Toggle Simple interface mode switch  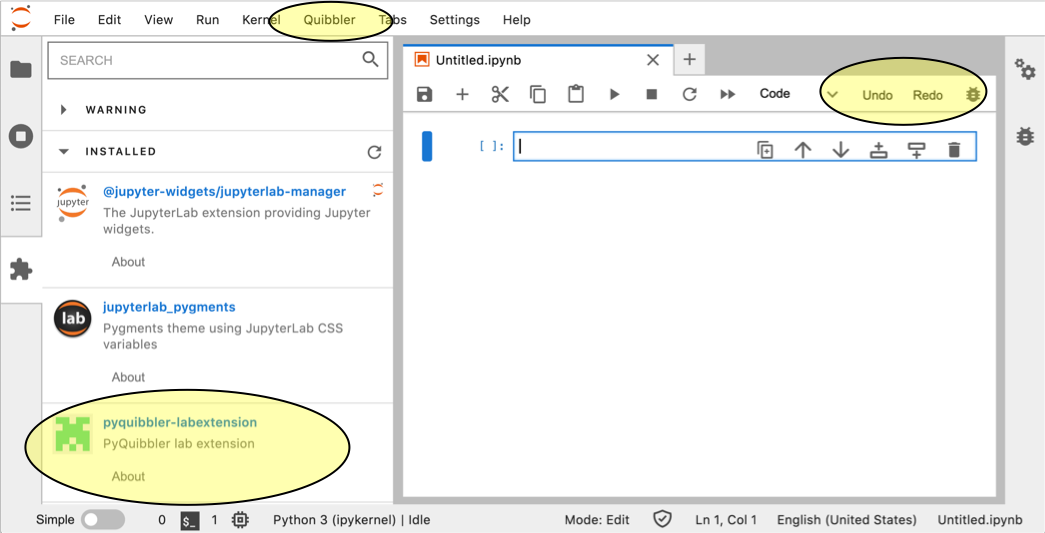(x=103, y=520)
